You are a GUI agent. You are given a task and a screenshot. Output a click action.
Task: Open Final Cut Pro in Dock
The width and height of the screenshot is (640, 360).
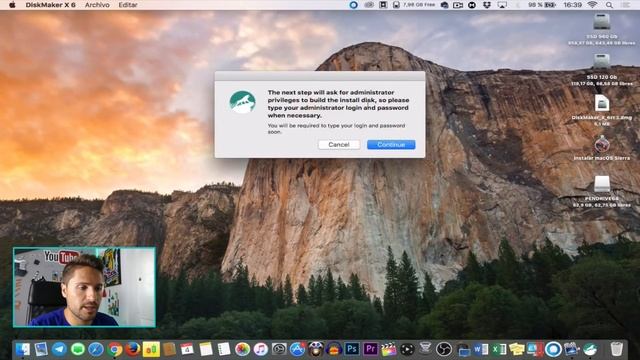[x=389, y=349]
